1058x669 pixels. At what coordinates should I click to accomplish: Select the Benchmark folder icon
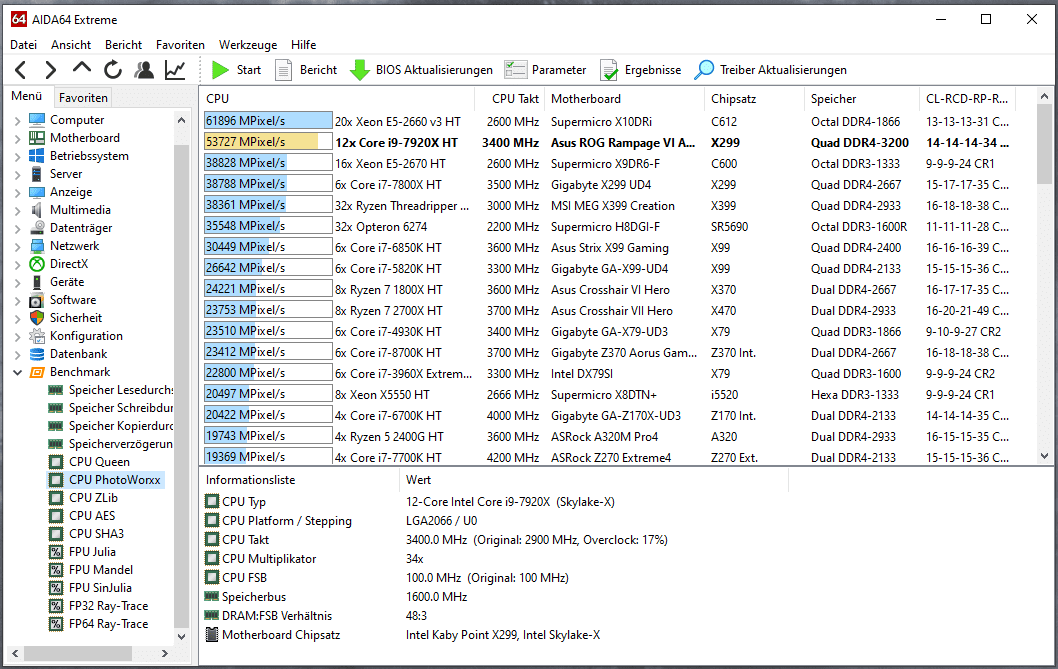(x=36, y=372)
